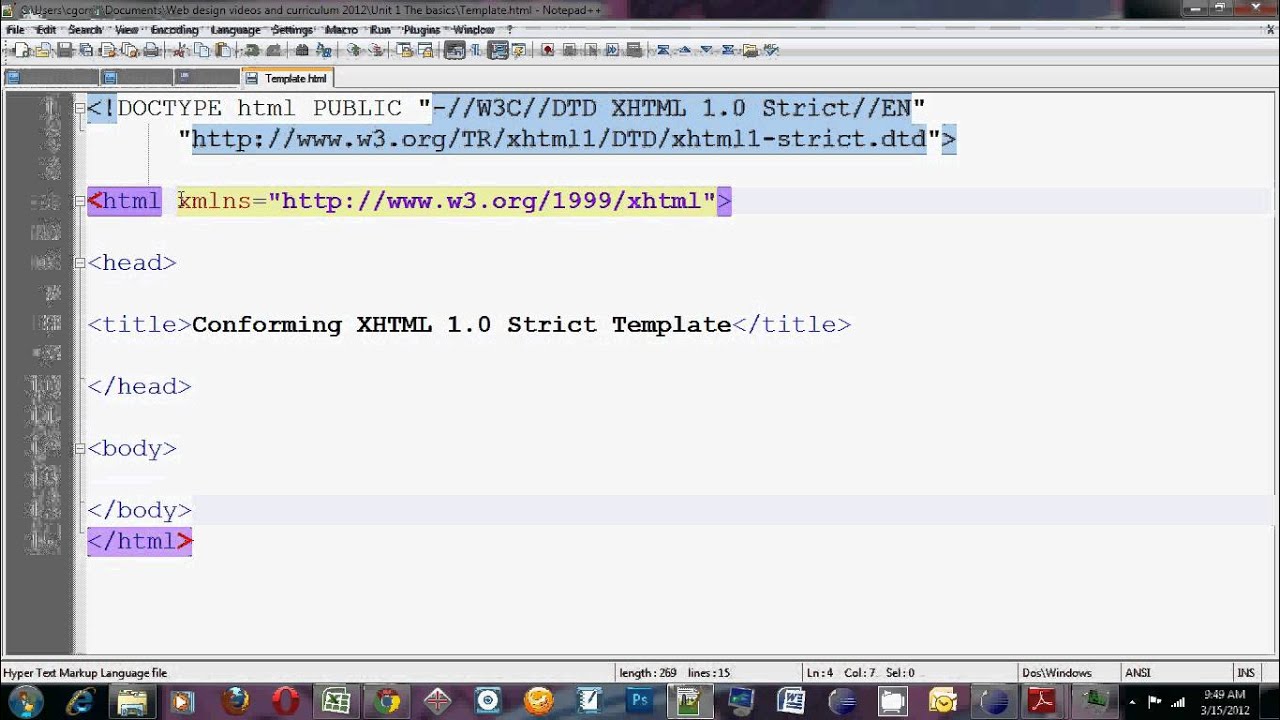
Task: Open Find with the binoculars icon
Action: point(302,50)
